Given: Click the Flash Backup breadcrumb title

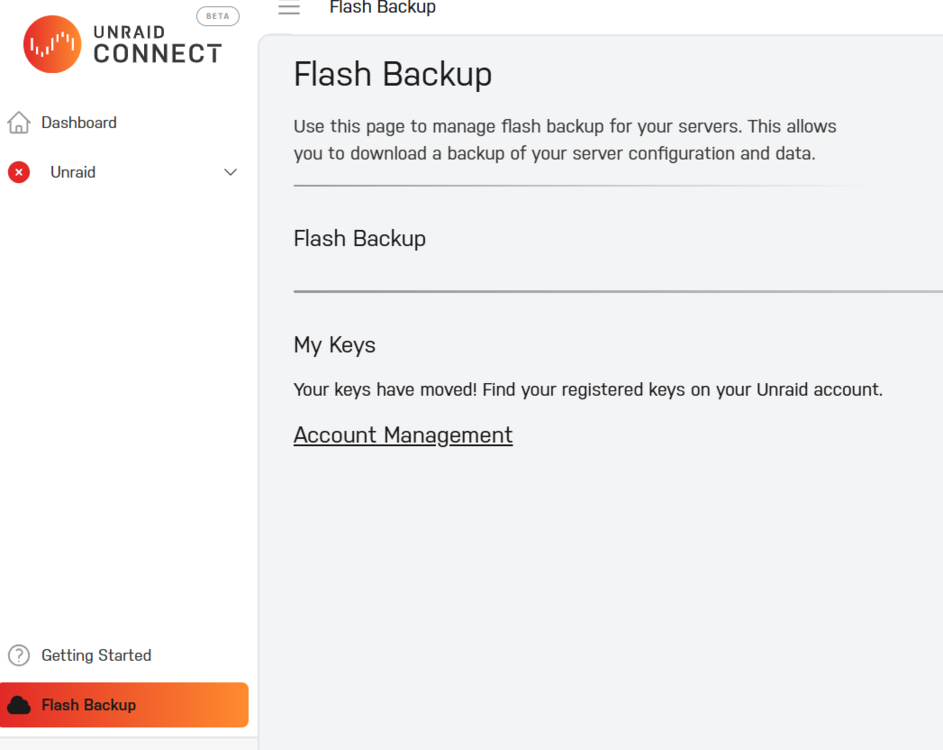Looking at the screenshot, I should pos(382,7).
